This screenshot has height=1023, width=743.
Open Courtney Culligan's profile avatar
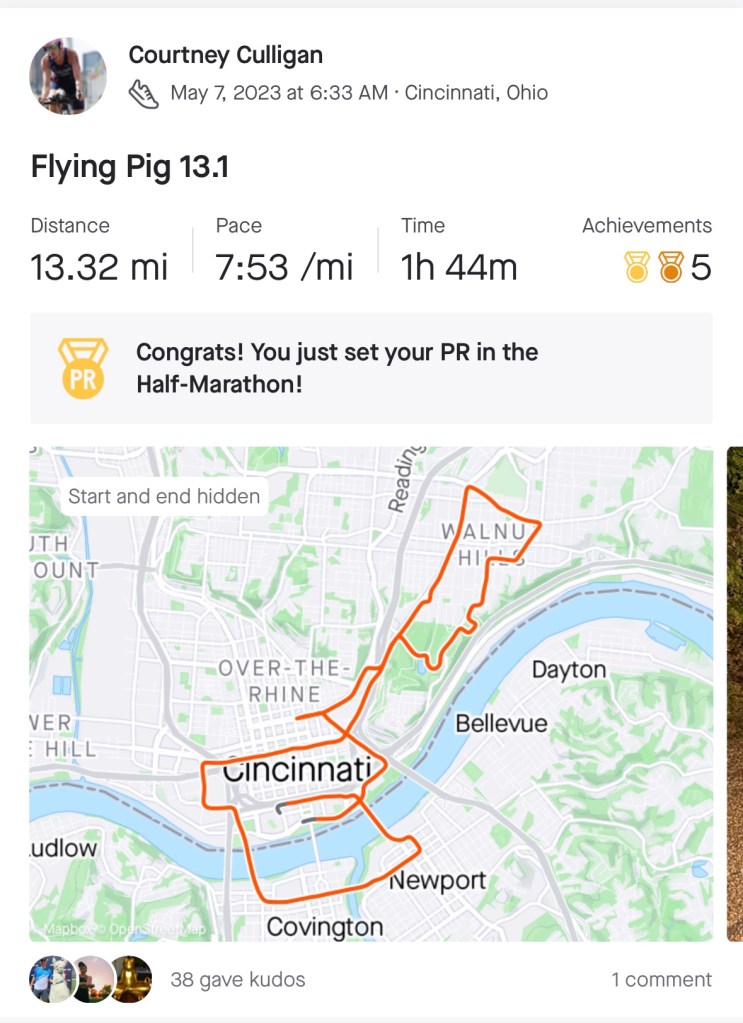pyautogui.click(x=68, y=76)
